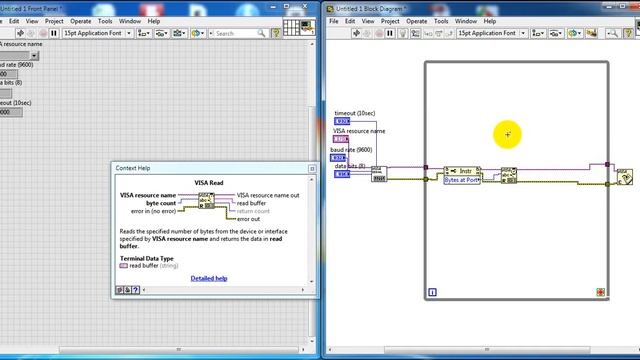Select timeout (10sec) terminal in diagram
The image size is (640, 360).
coord(342,121)
